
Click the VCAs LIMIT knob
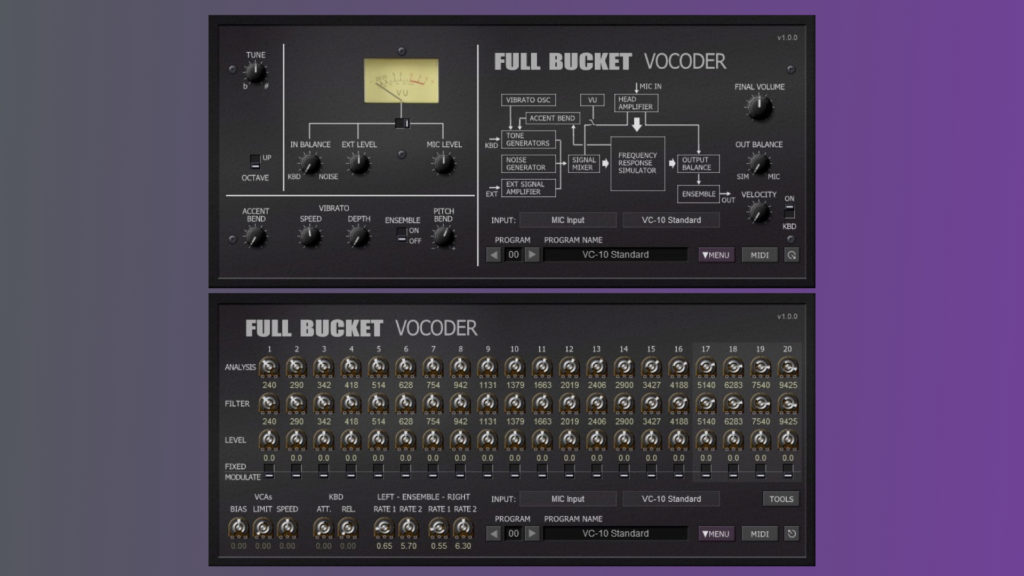263,527
